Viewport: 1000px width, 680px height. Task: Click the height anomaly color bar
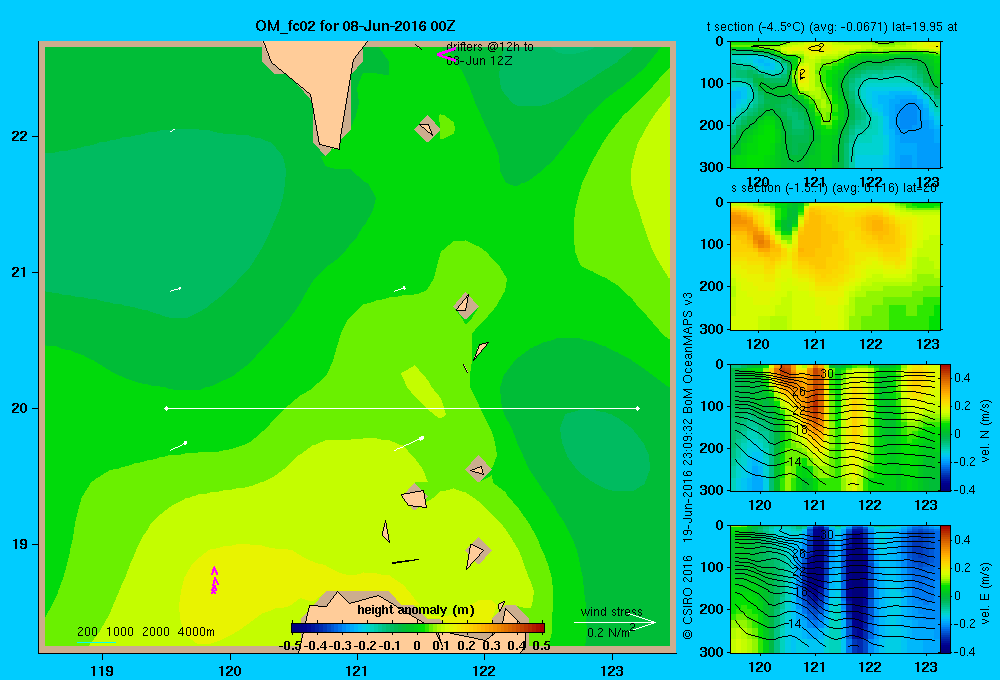pyautogui.click(x=418, y=628)
